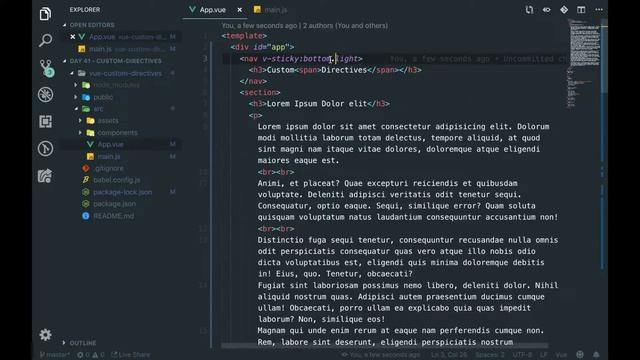Place cursor on the <template> line
The width and height of the screenshot is (640, 360).
tap(244, 36)
